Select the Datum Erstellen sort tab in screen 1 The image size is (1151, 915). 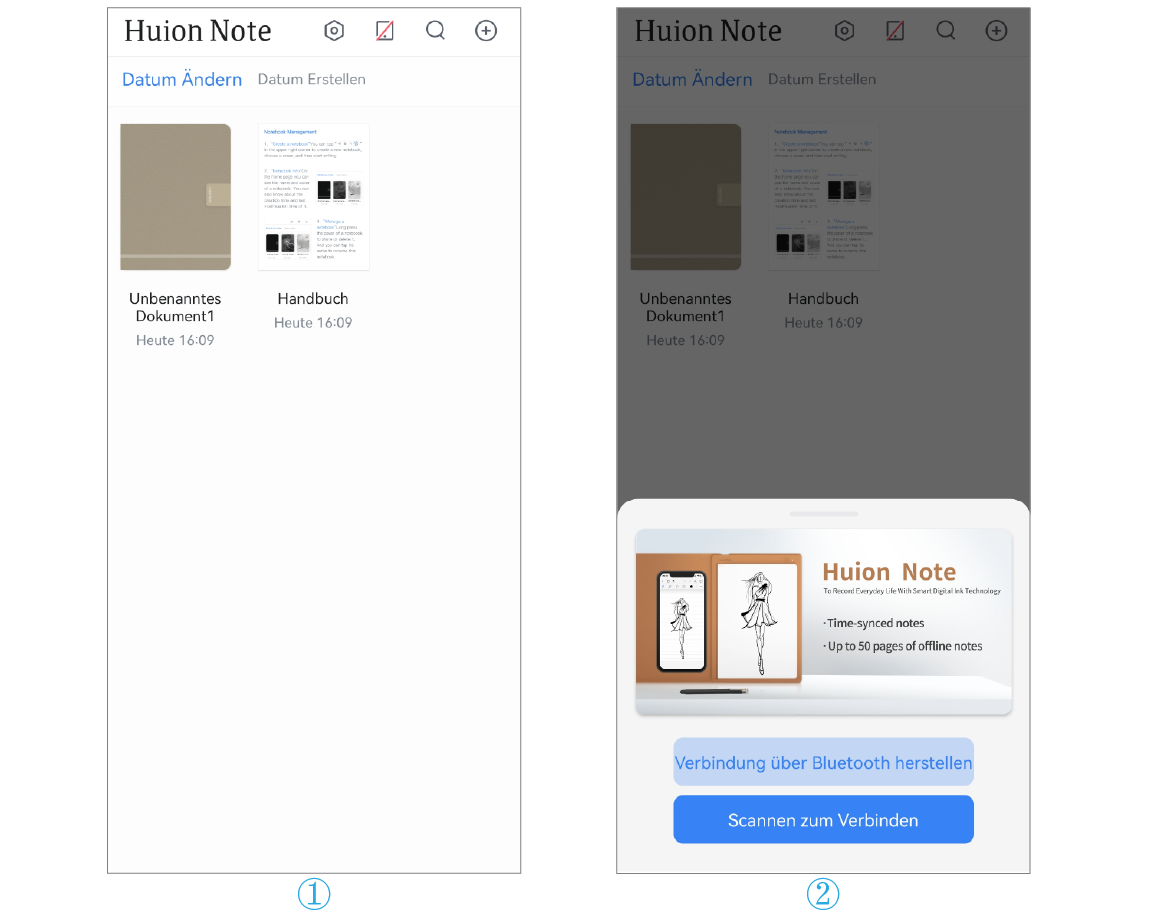(x=311, y=79)
